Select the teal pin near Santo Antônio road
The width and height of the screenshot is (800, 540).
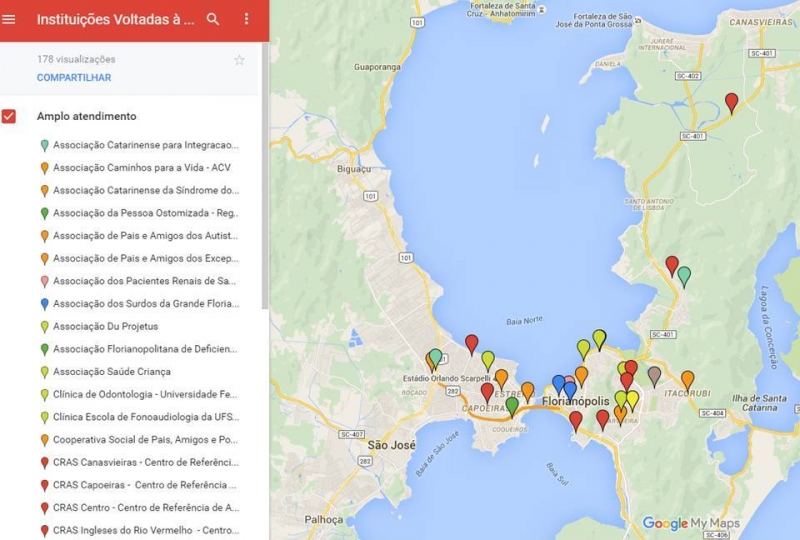pos(684,277)
